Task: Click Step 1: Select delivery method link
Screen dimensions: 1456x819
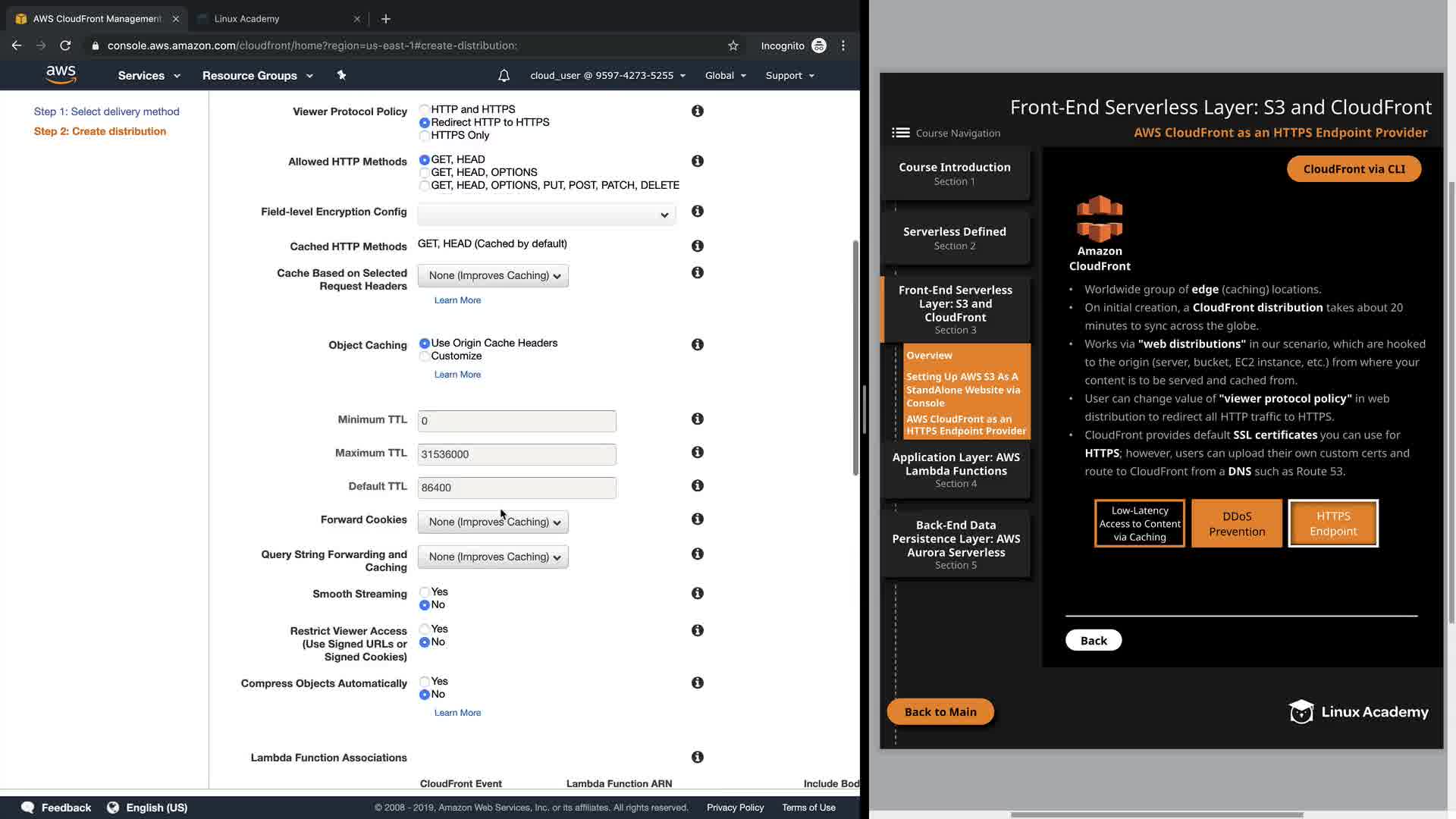Action: [x=106, y=111]
